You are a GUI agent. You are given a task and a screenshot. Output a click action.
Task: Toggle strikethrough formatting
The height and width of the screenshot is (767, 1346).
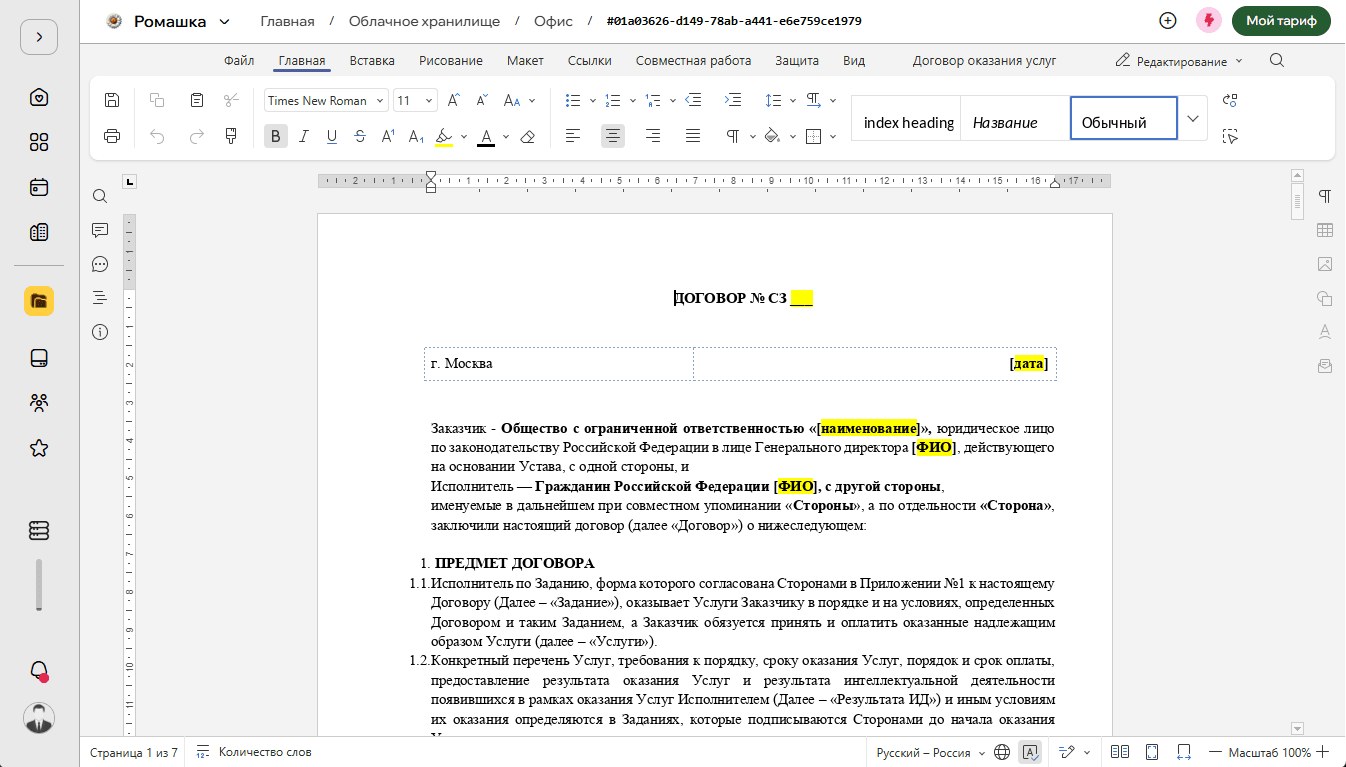(360, 136)
